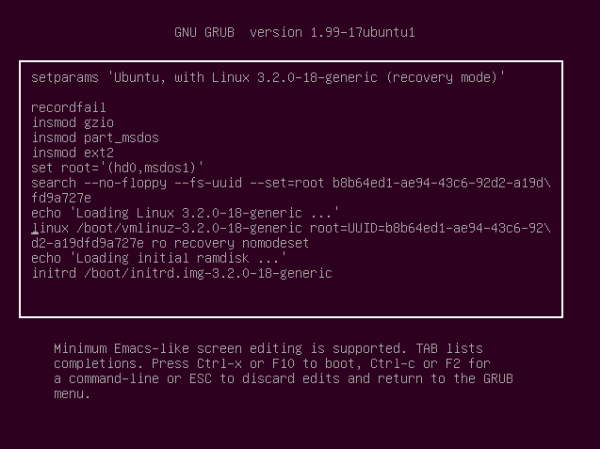600x449 pixels.
Task: Click the insmod part_msdos line
Action: click(95, 137)
